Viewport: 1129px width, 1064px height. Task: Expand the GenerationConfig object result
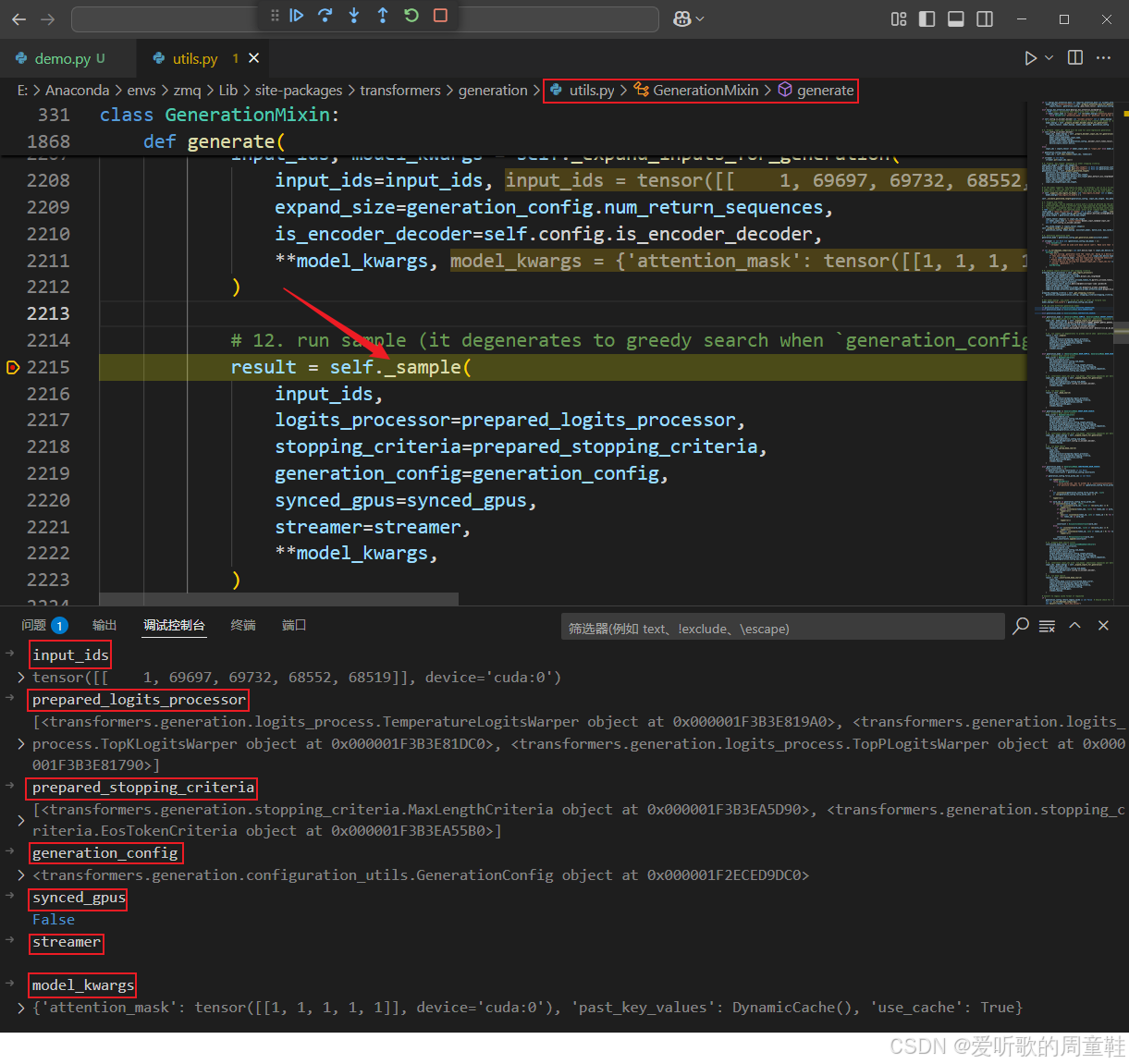20,875
